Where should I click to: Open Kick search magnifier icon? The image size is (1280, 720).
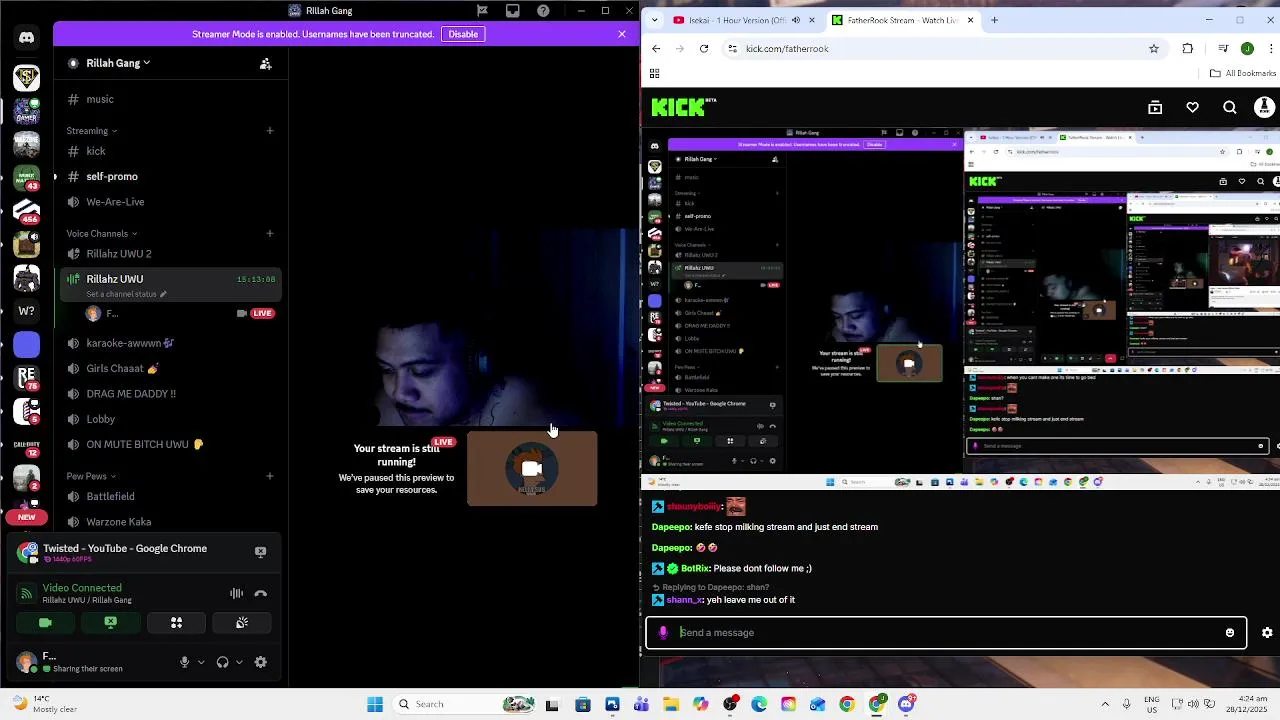coord(1230,107)
